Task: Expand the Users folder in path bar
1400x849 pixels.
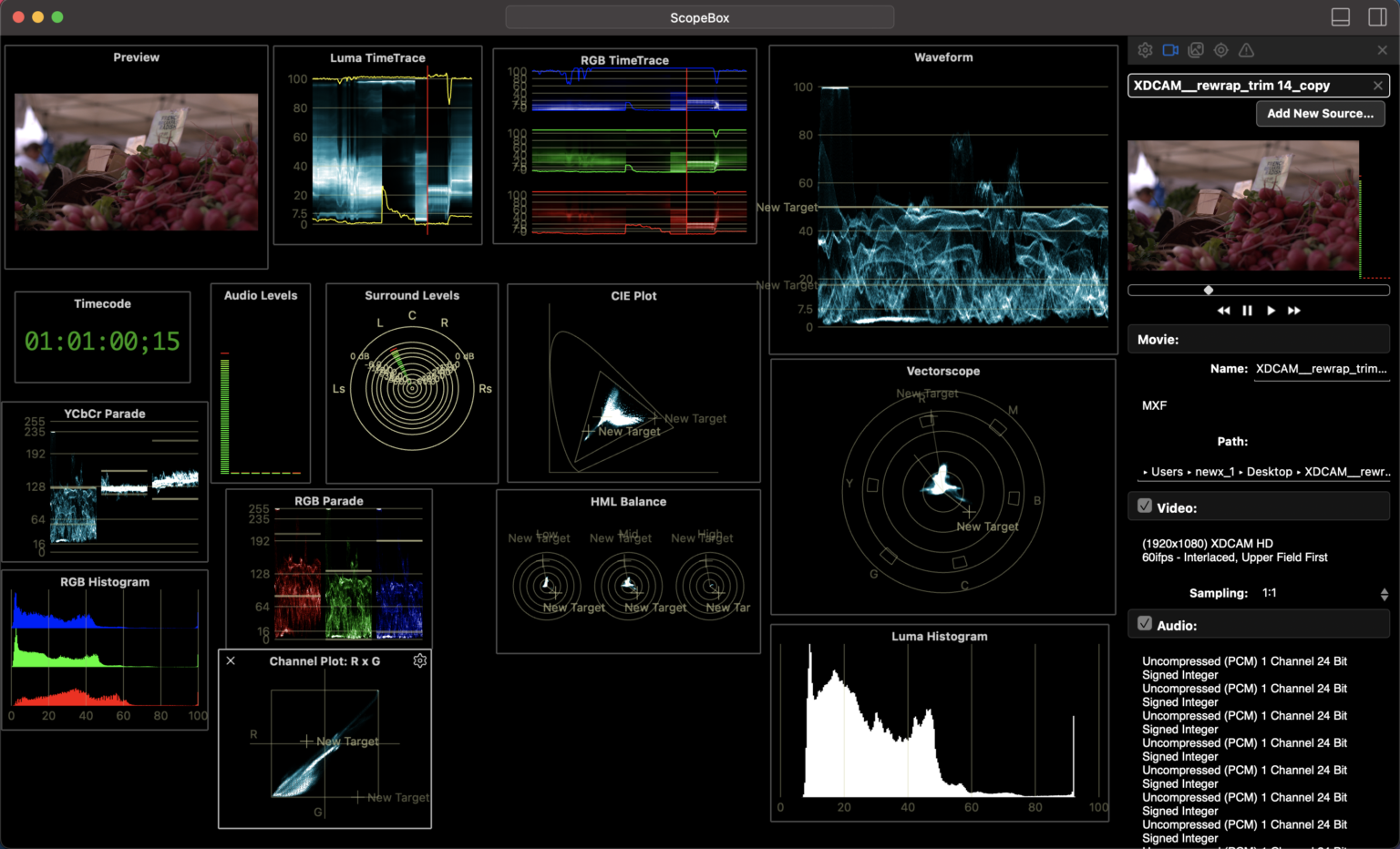Action: point(1166,472)
